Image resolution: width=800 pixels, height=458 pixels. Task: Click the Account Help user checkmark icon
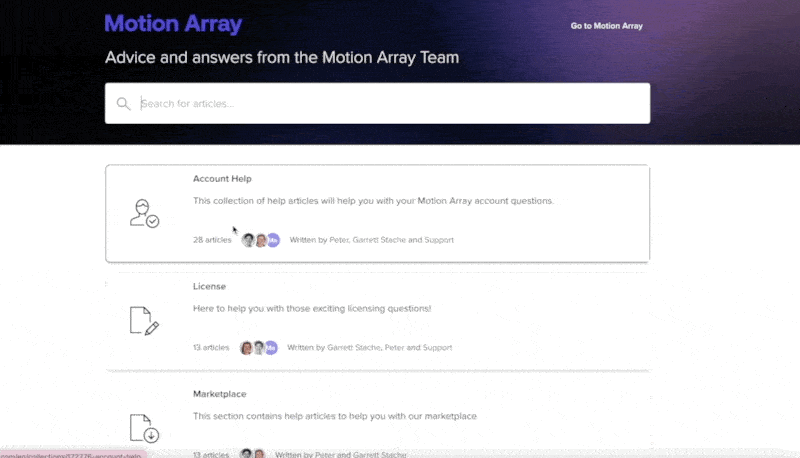[144, 213]
